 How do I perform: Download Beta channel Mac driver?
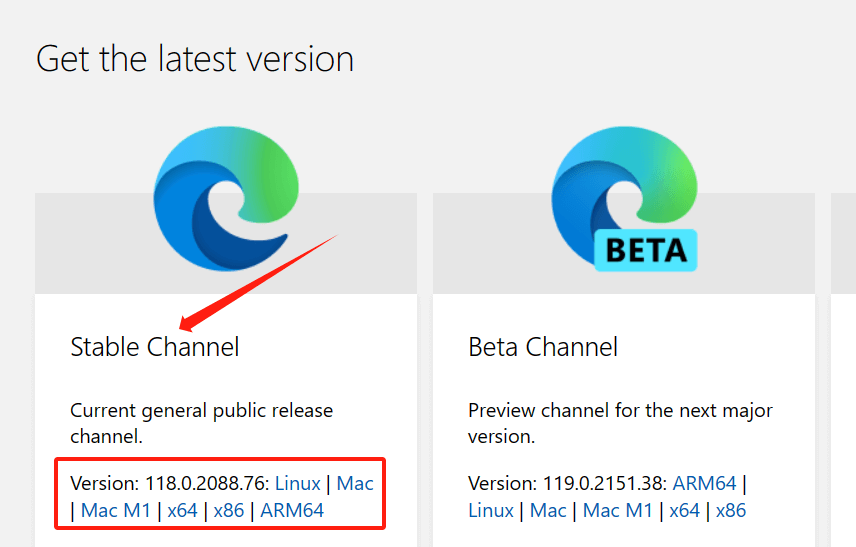pyautogui.click(x=548, y=510)
